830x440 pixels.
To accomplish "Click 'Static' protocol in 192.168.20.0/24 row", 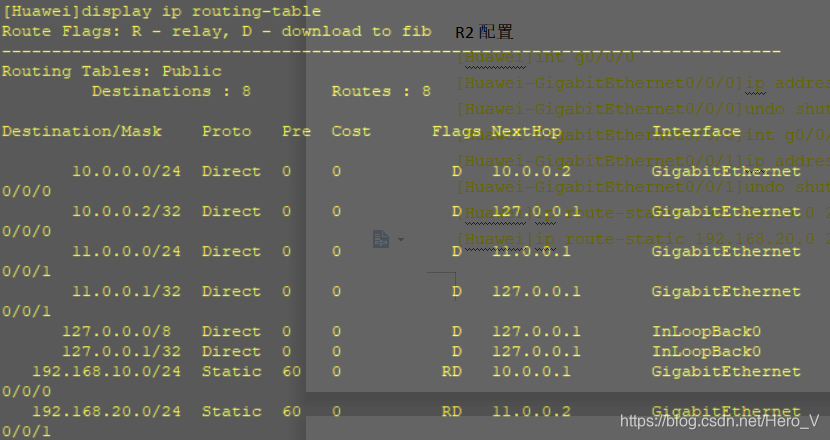I will [x=231, y=411].
